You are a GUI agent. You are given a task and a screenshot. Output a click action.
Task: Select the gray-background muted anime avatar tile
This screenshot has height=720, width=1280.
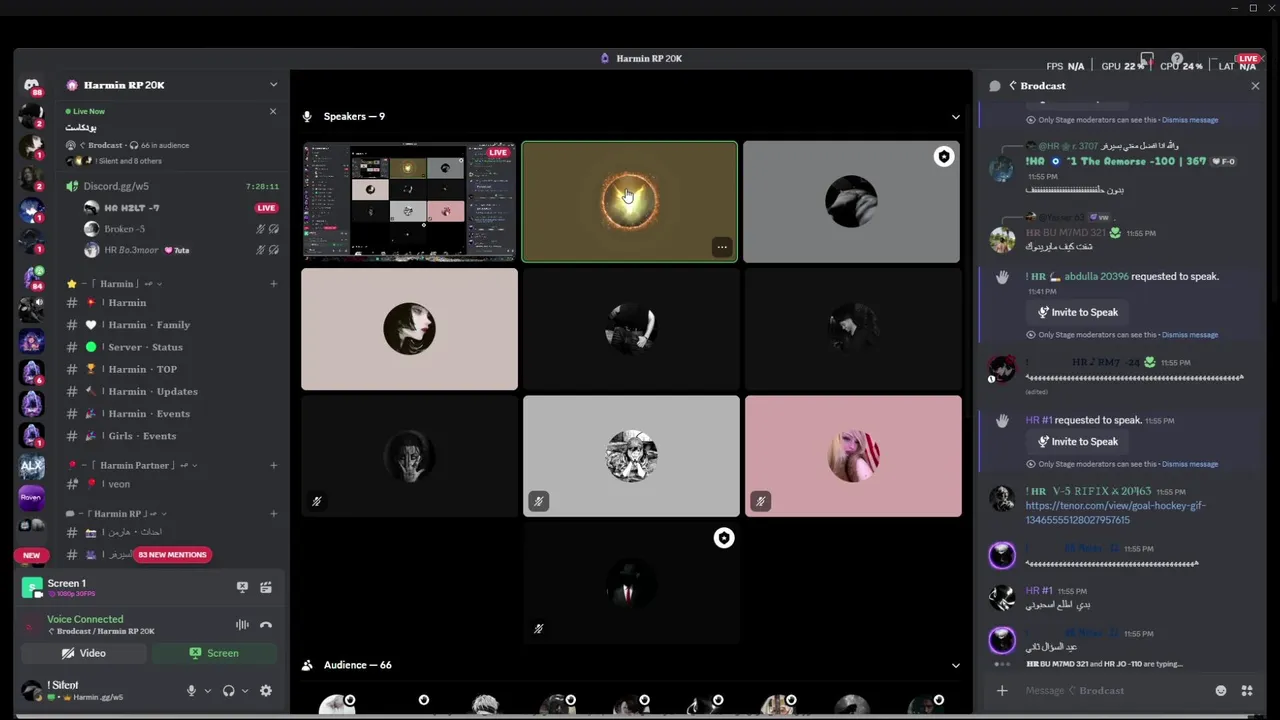(x=631, y=456)
